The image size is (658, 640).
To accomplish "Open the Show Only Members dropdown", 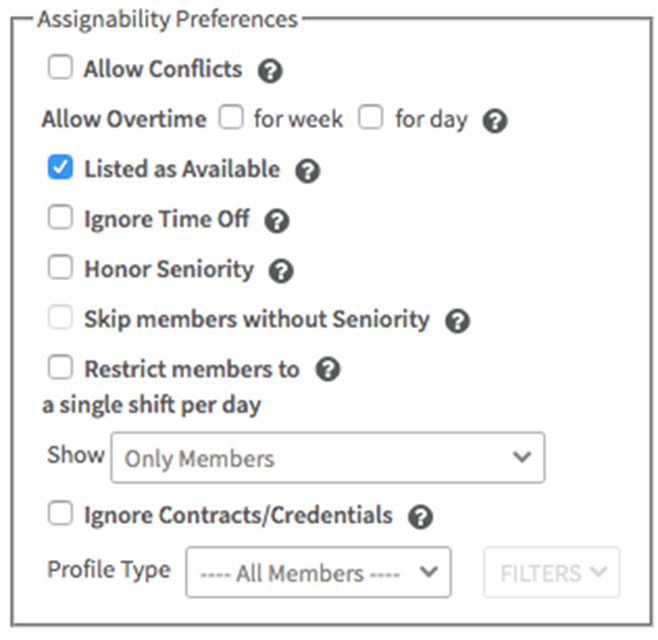I will pos(328,457).
